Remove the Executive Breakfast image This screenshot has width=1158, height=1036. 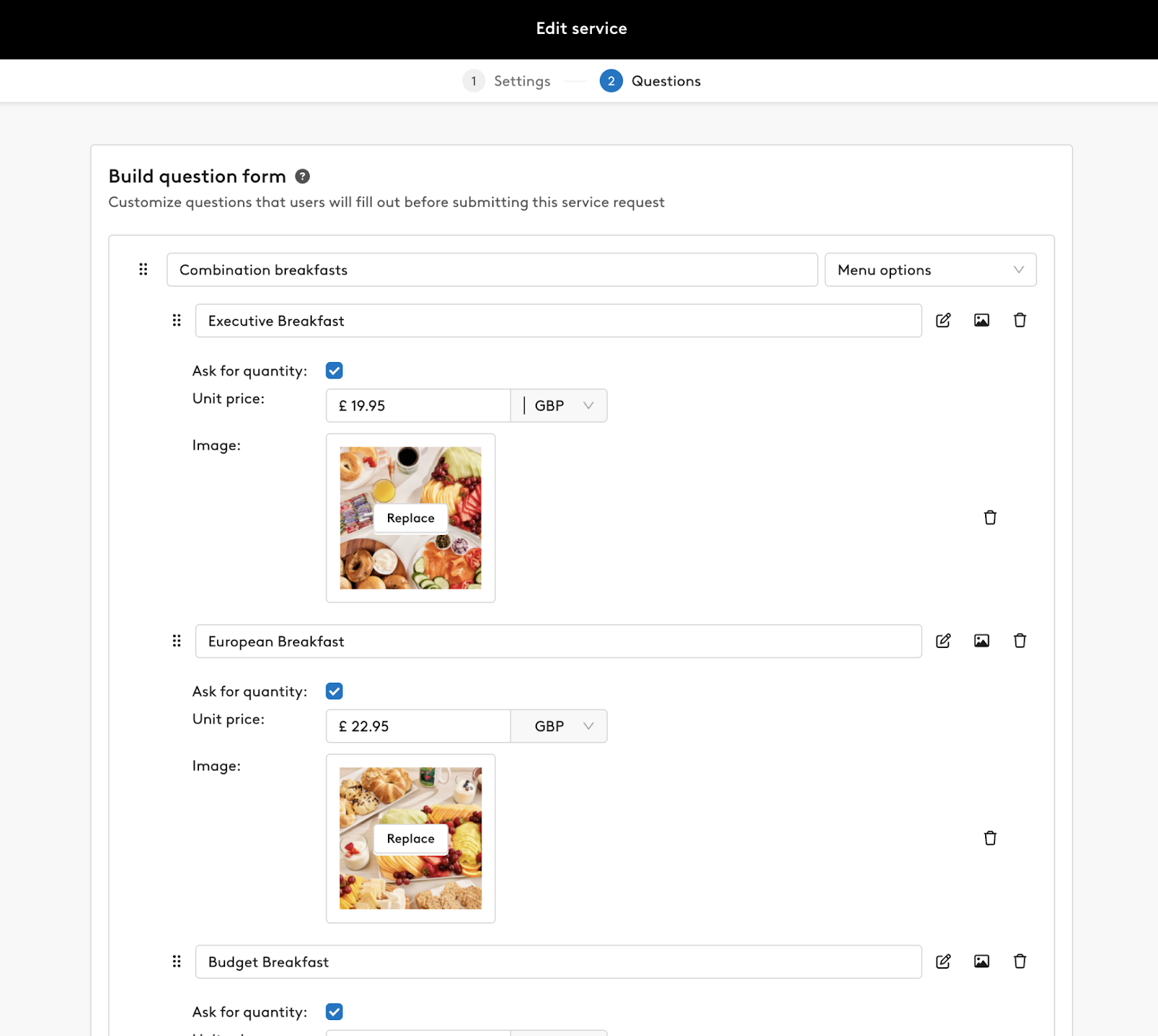click(990, 518)
